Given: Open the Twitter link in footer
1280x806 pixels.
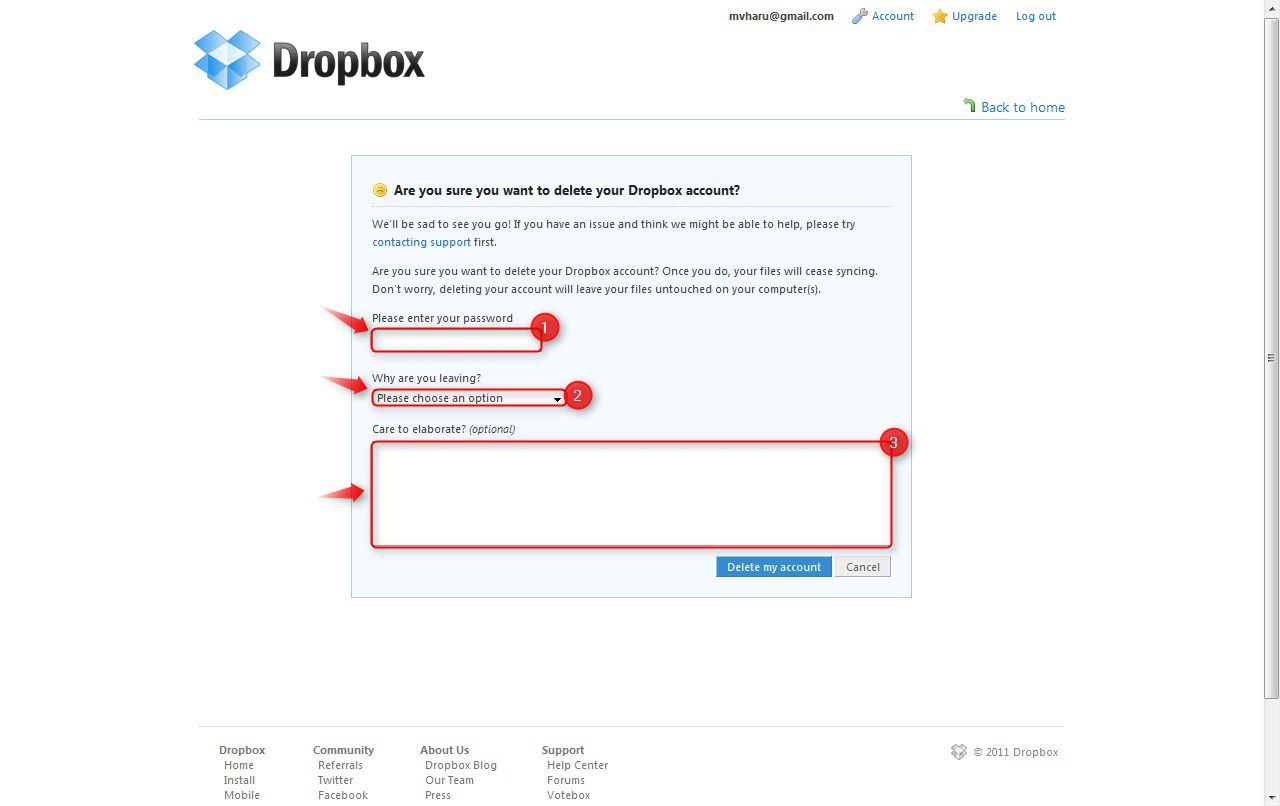Looking at the screenshot, I should 336,780.
